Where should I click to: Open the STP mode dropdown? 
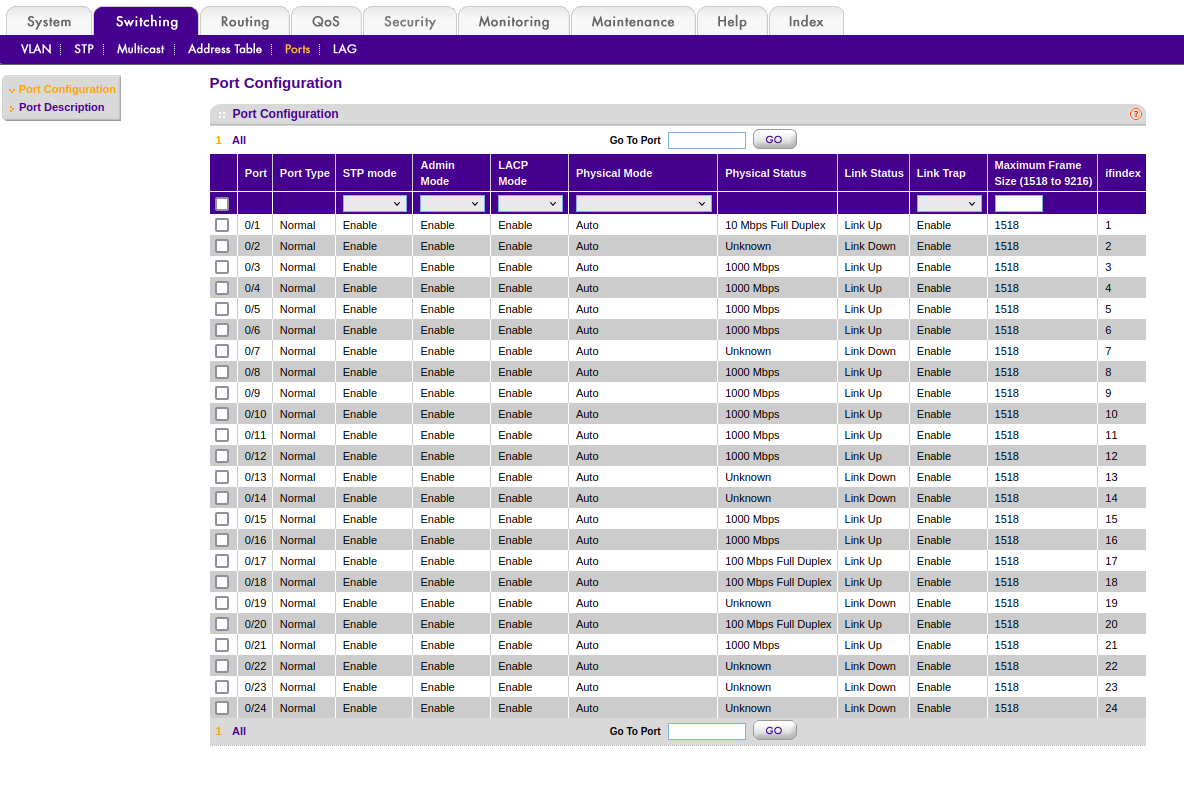tap(374, 204)
